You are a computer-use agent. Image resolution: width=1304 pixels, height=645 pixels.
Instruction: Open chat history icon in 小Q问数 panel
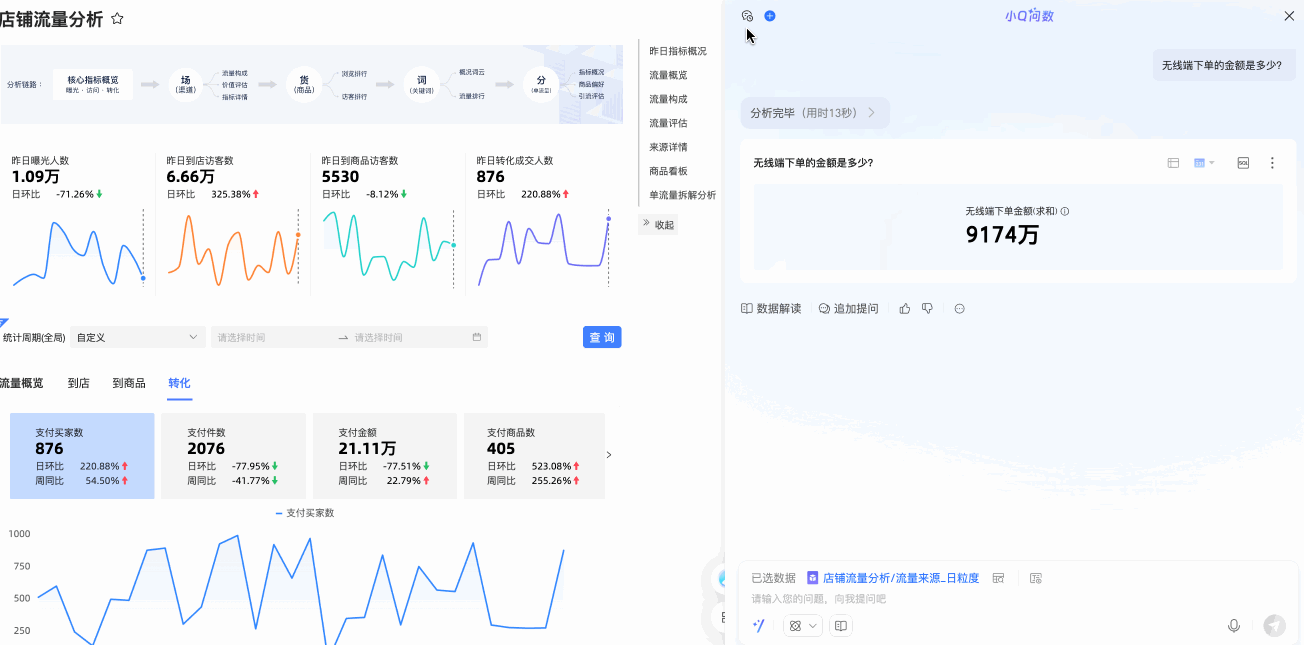coord(747,16)
